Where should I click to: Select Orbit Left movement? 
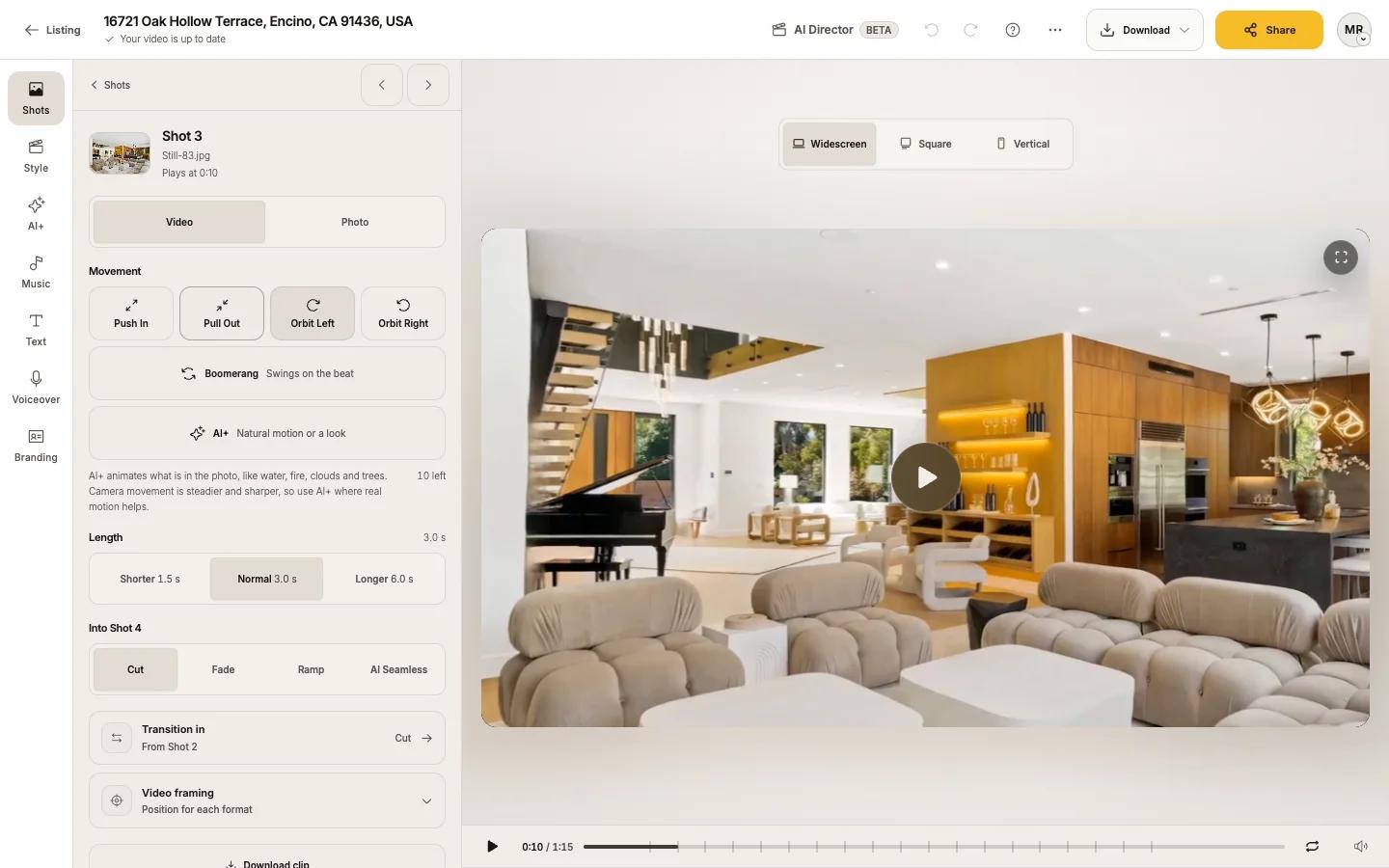point(313,313)
